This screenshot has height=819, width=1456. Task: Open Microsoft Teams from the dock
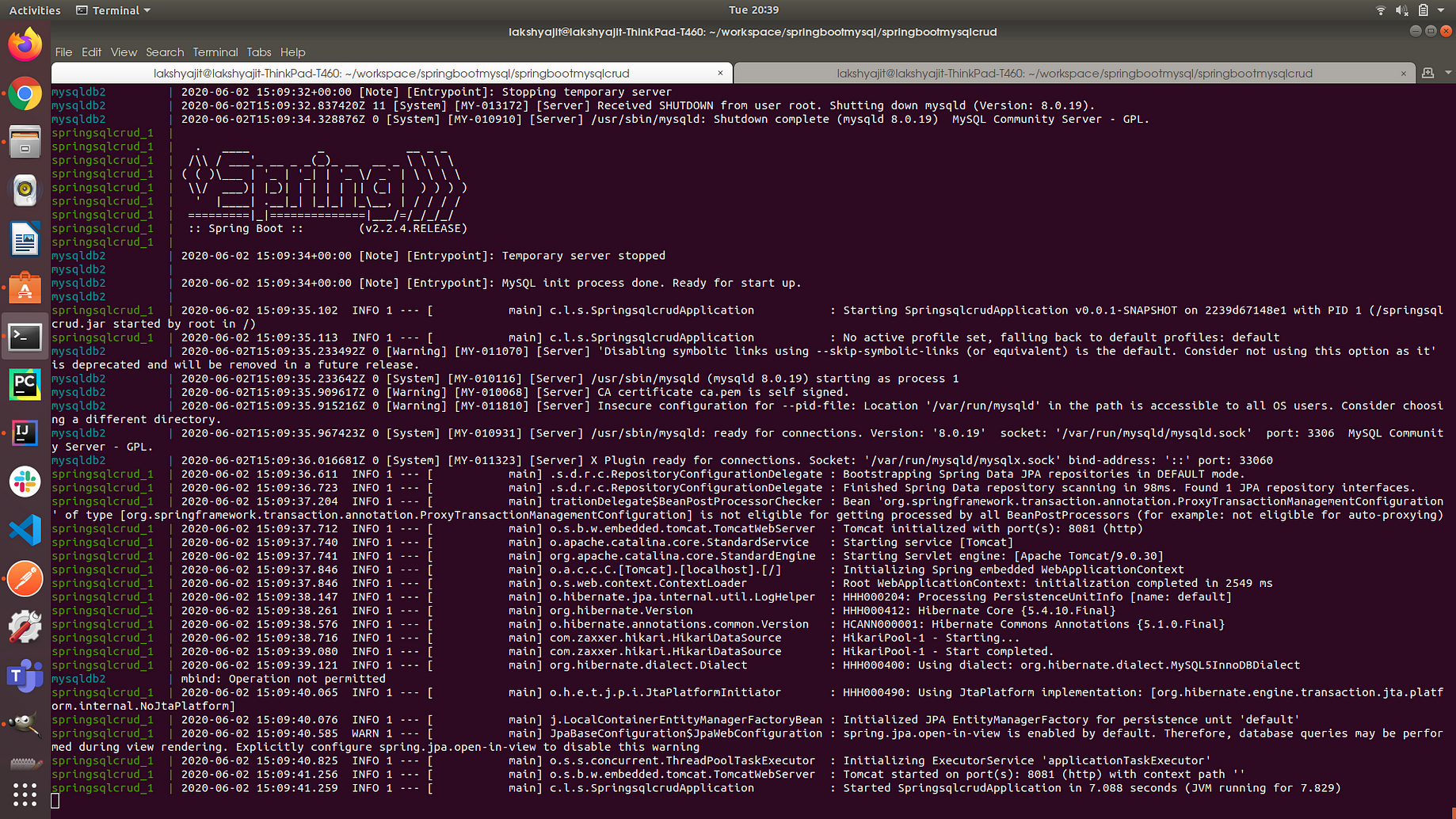coord(25,676)
